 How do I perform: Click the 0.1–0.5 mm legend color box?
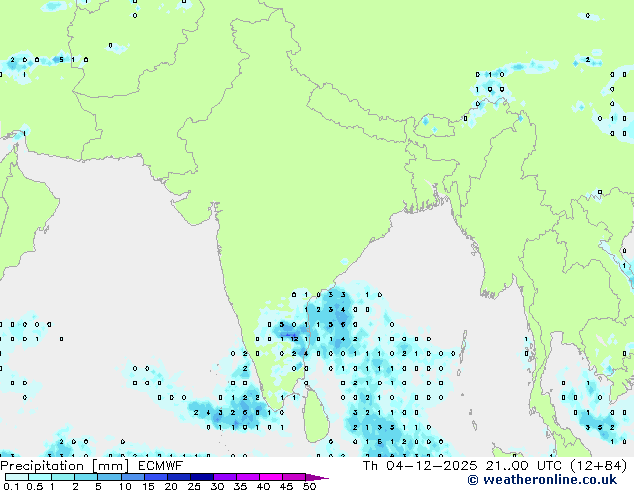[17, 477]
